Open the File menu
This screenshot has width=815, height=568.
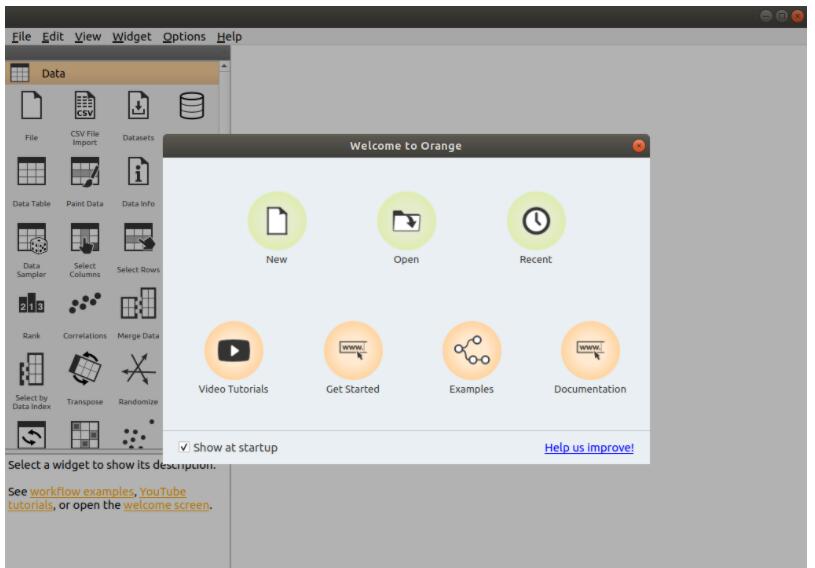[x=21, y=37]
